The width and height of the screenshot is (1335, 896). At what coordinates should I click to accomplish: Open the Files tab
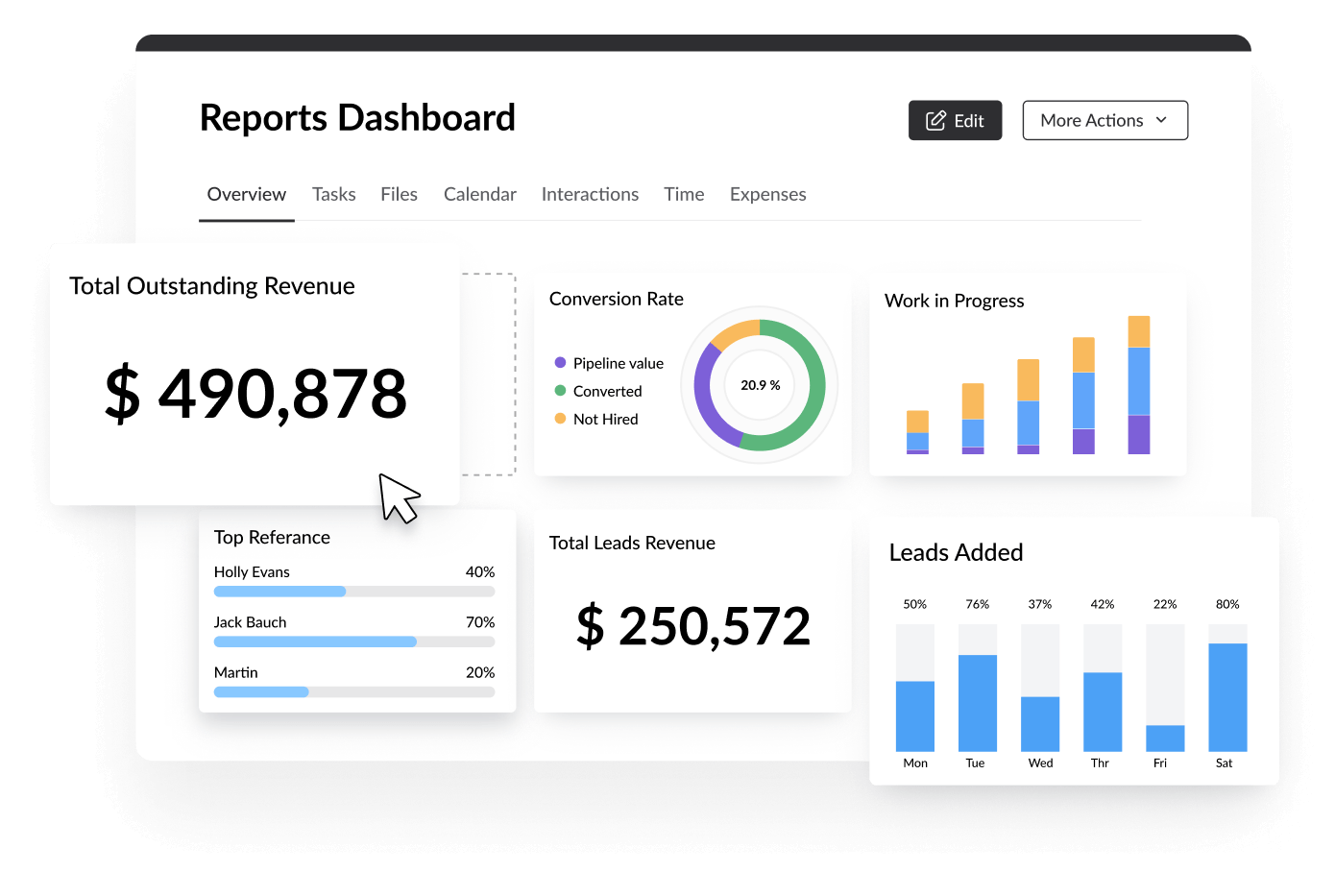399,194
